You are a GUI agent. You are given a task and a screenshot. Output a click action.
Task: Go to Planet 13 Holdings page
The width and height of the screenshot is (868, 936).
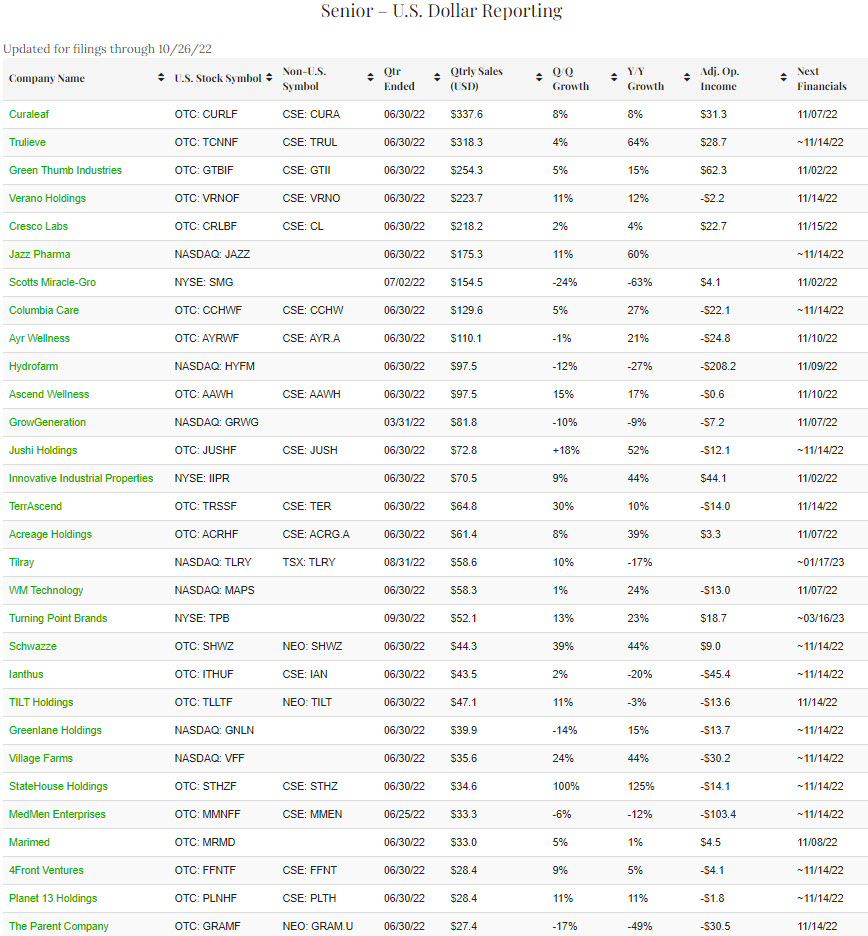click(53, 898)
